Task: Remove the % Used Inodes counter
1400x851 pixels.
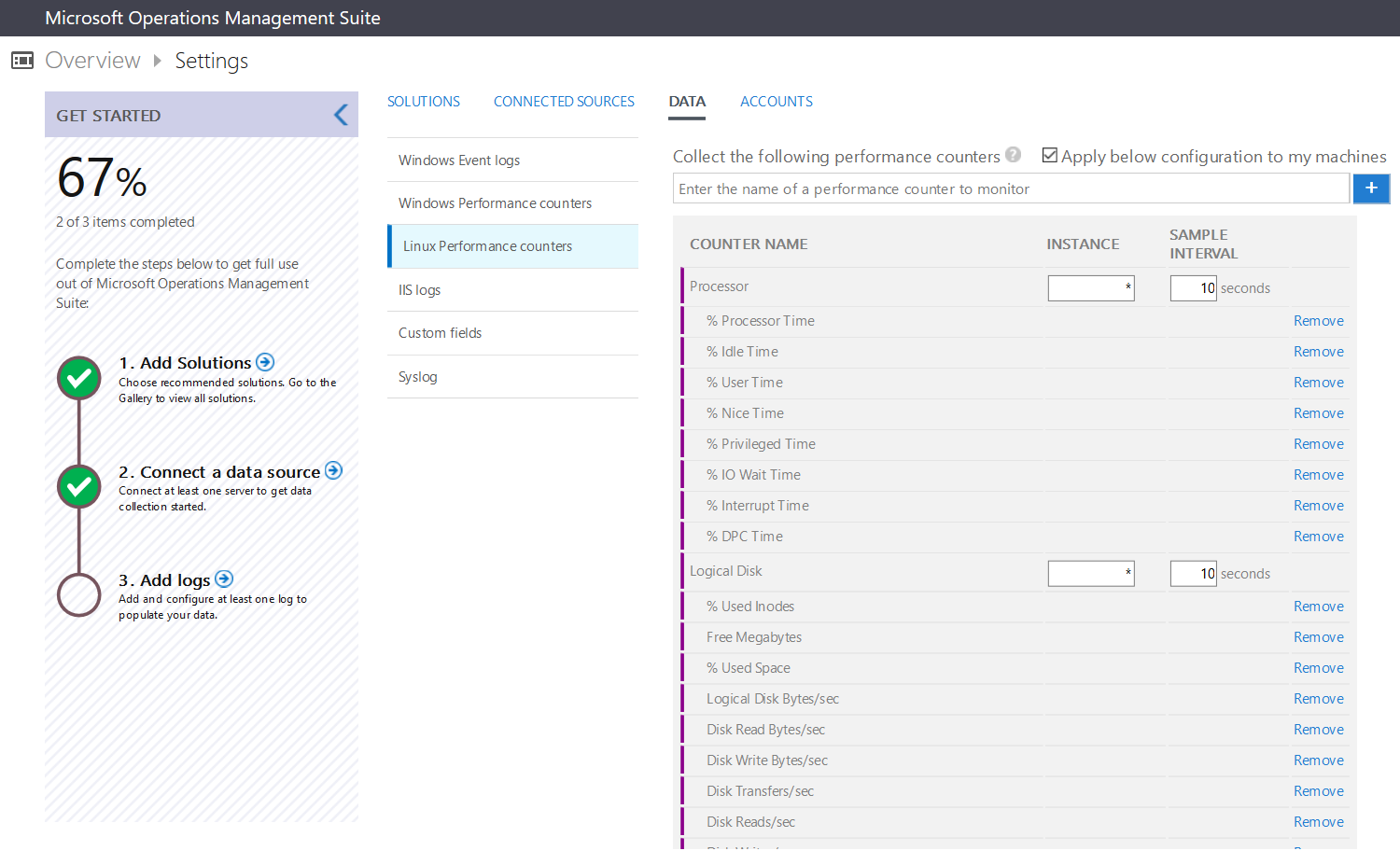Action: [x=1319, y=607]
